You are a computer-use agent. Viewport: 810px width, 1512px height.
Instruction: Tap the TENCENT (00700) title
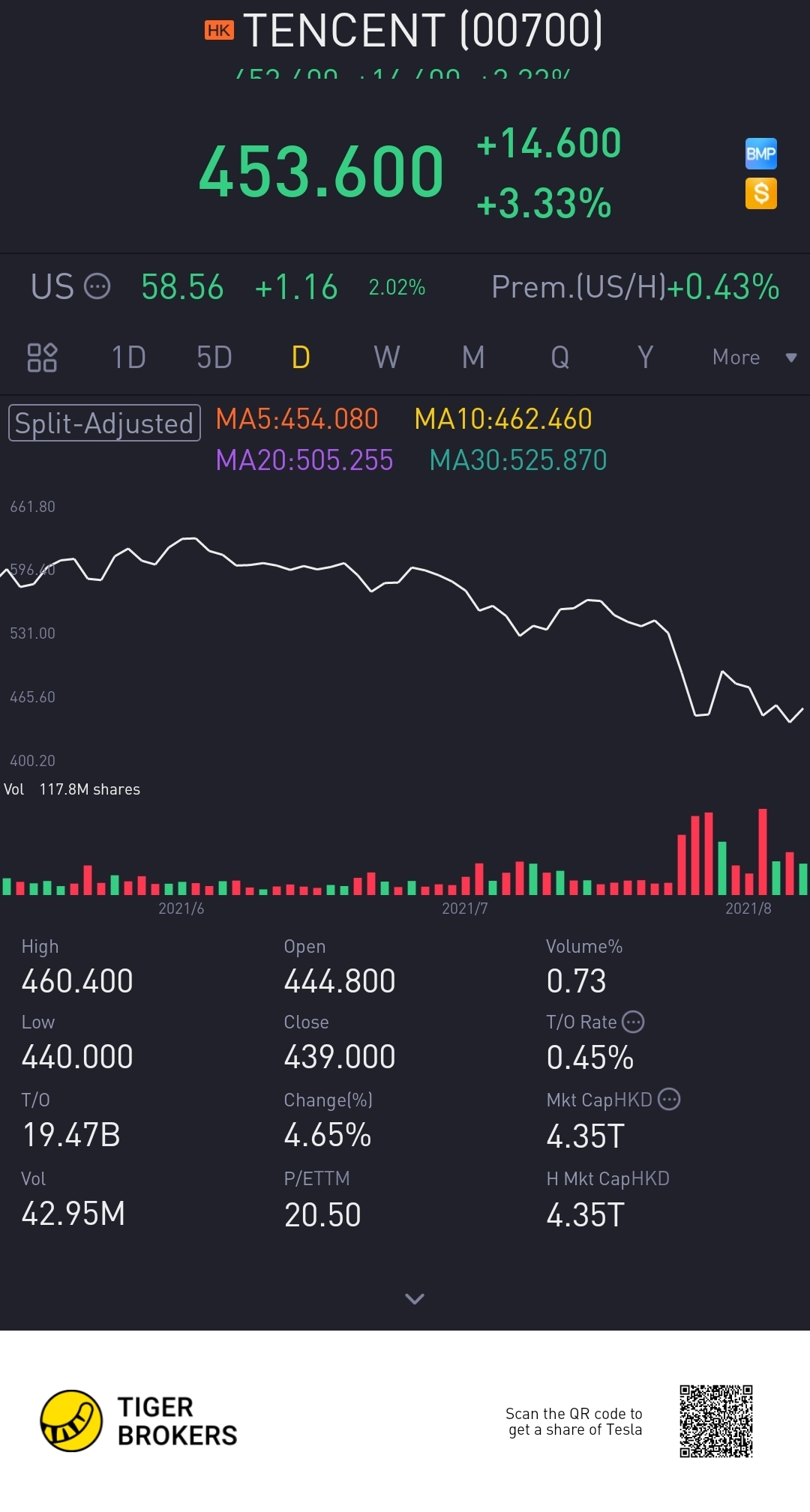[423, 30]
